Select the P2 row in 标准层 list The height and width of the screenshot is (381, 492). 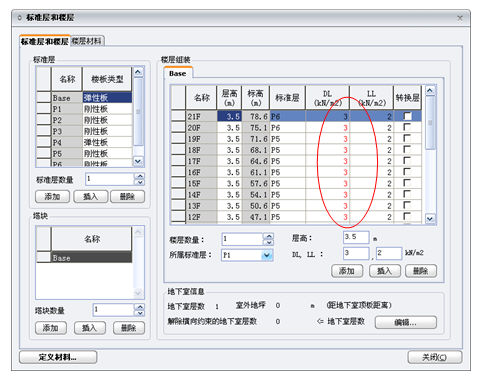coord(84,120)
